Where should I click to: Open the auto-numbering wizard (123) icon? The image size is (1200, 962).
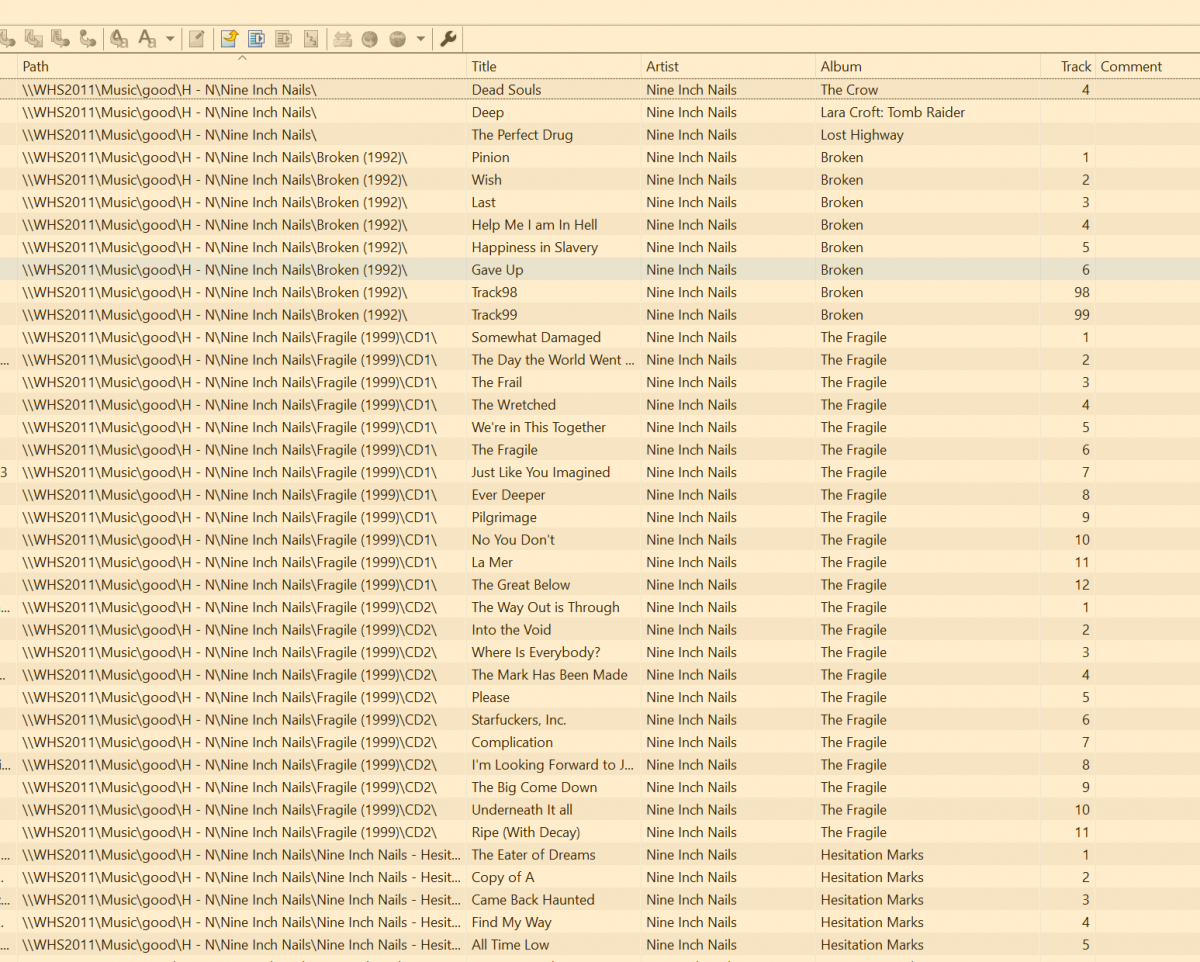pos(311,39)
